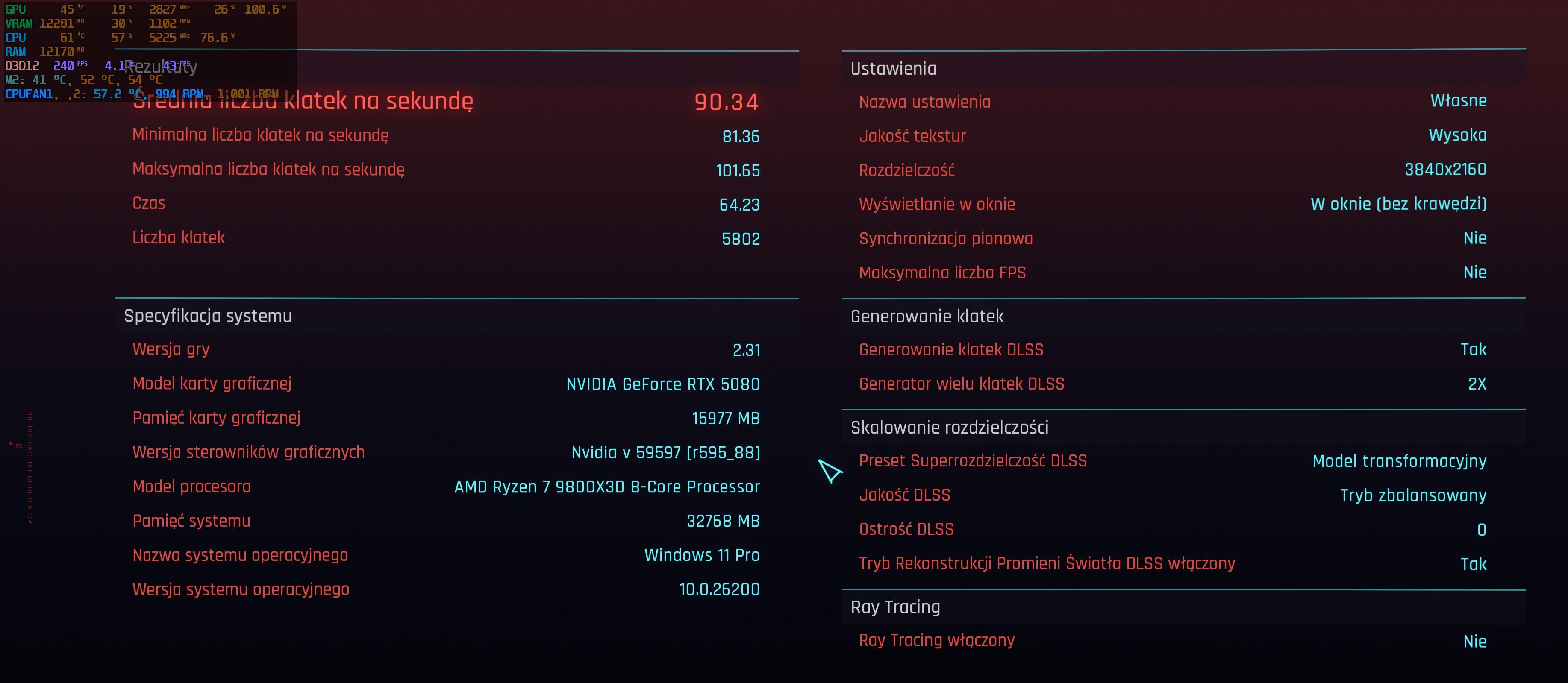The height and width of the screenshot is (683, 1568).
Task: Click the Jakość DLSS Tryb zbalansowany value
Action: pos(1413,495)
